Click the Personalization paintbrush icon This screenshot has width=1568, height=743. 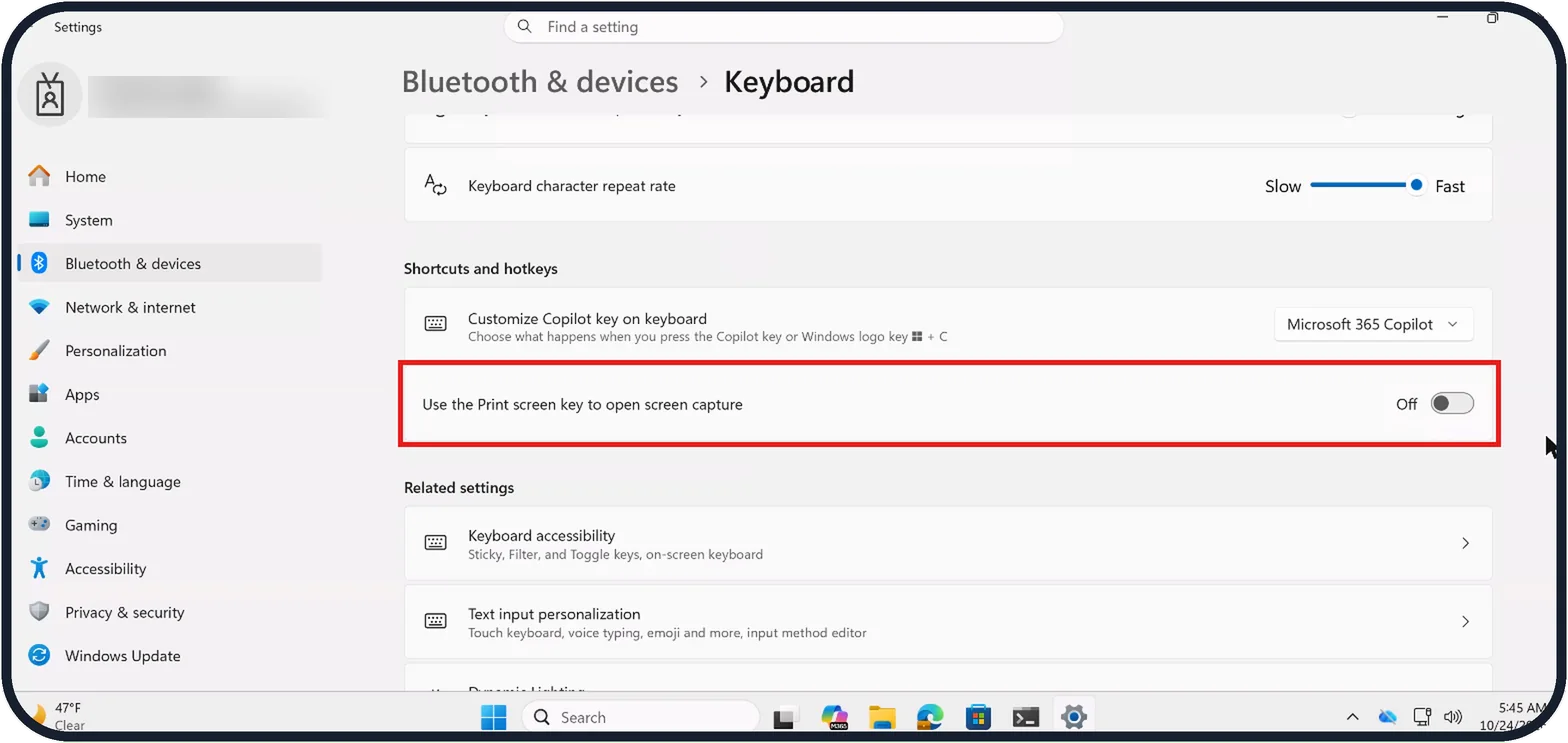(x=39, y=351)
